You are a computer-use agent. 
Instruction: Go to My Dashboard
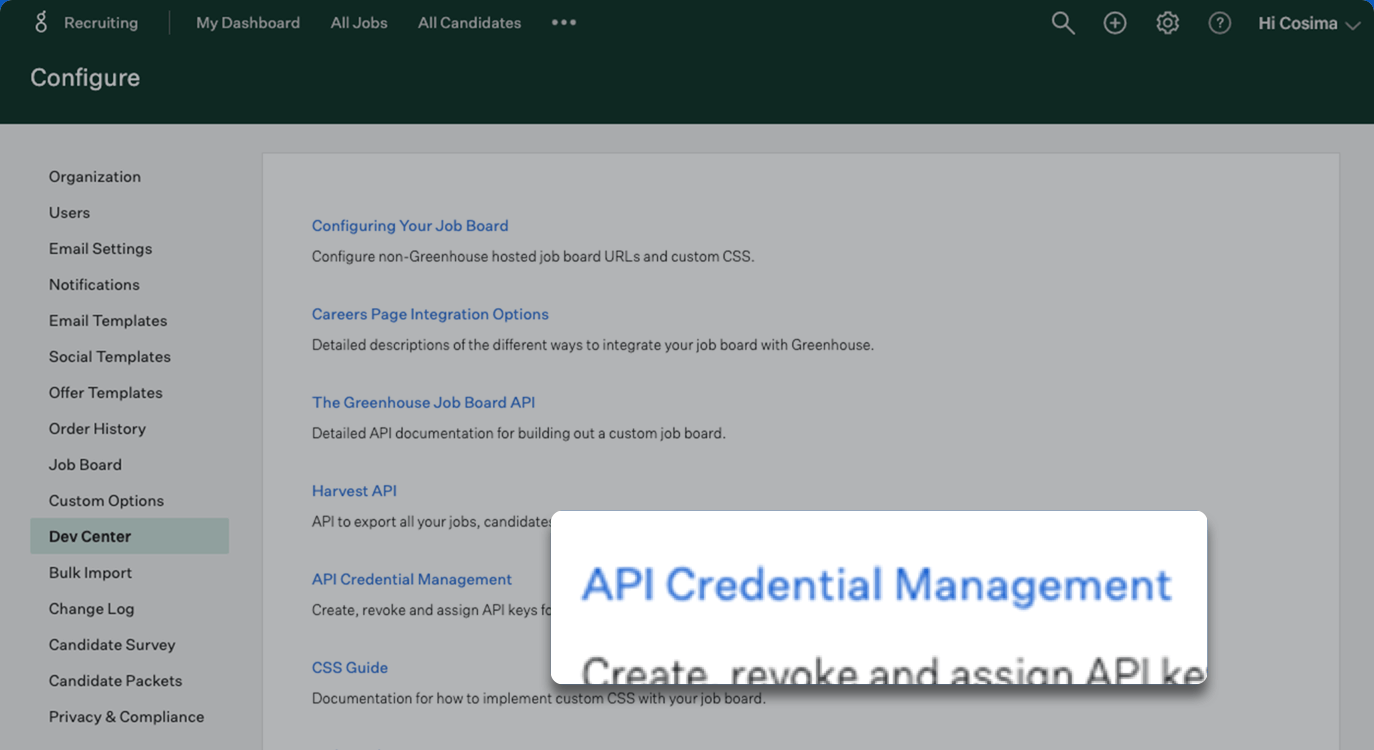[x=248, y=22]
